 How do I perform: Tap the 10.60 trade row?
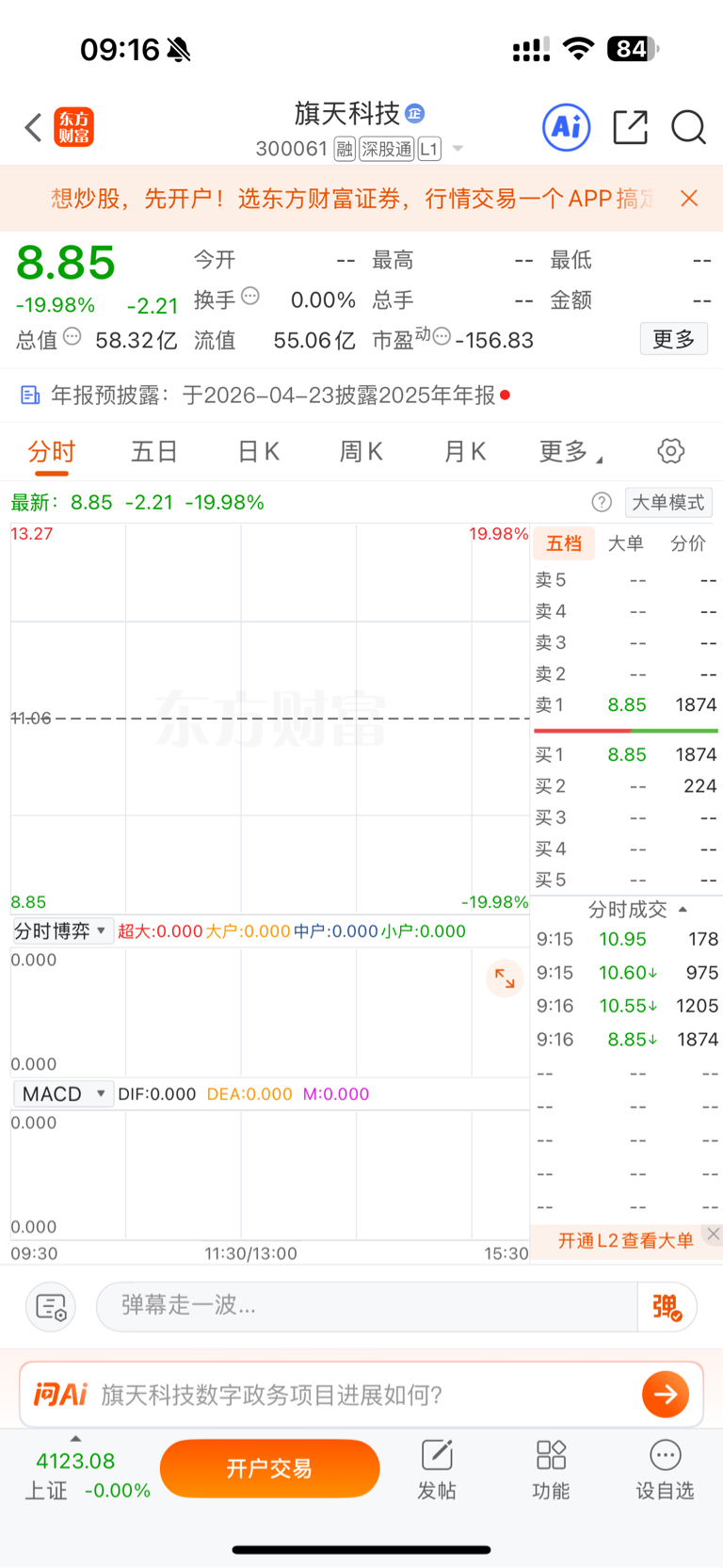[x=627, y=973]
